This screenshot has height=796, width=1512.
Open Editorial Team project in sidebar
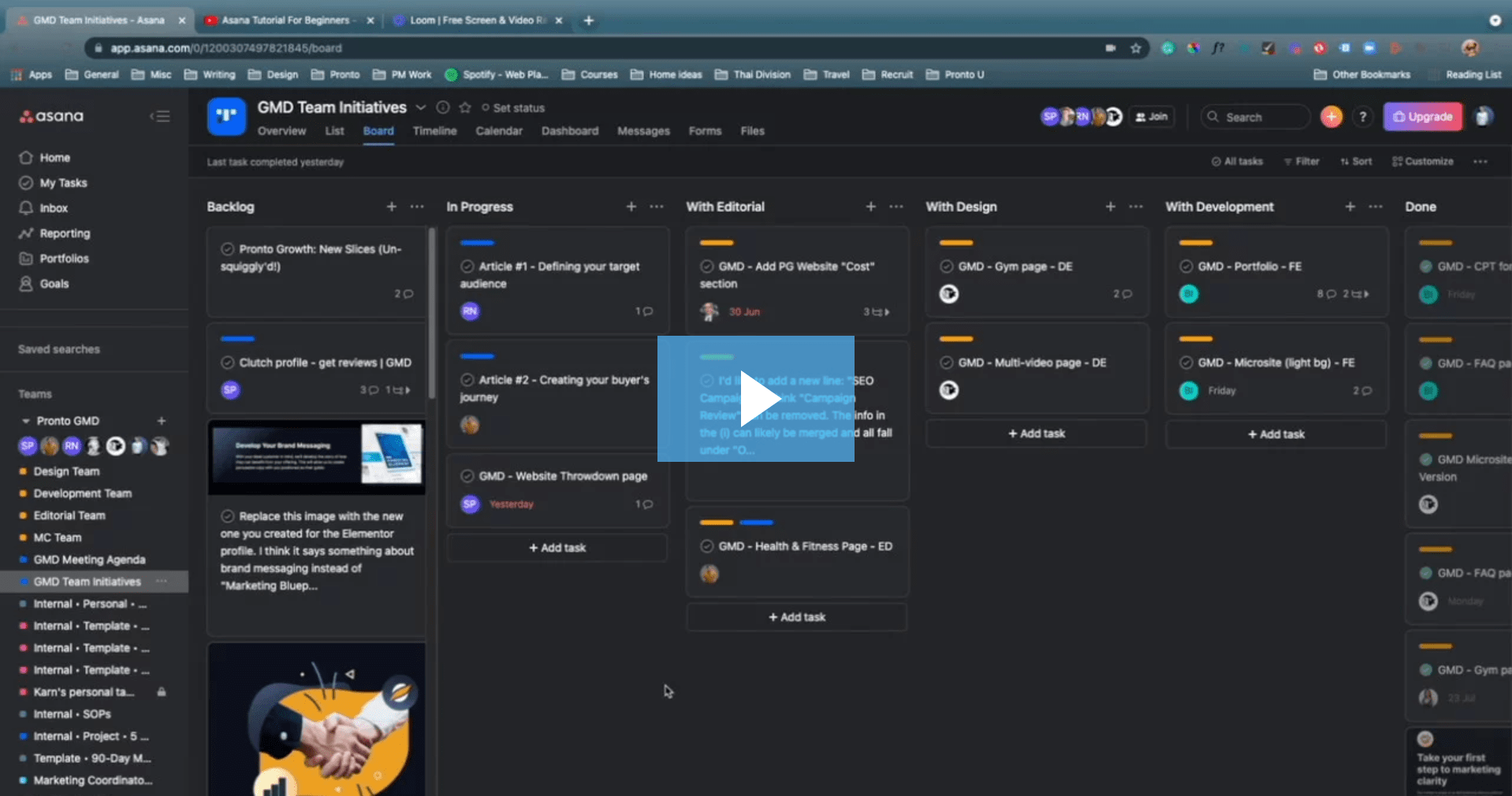69,515
